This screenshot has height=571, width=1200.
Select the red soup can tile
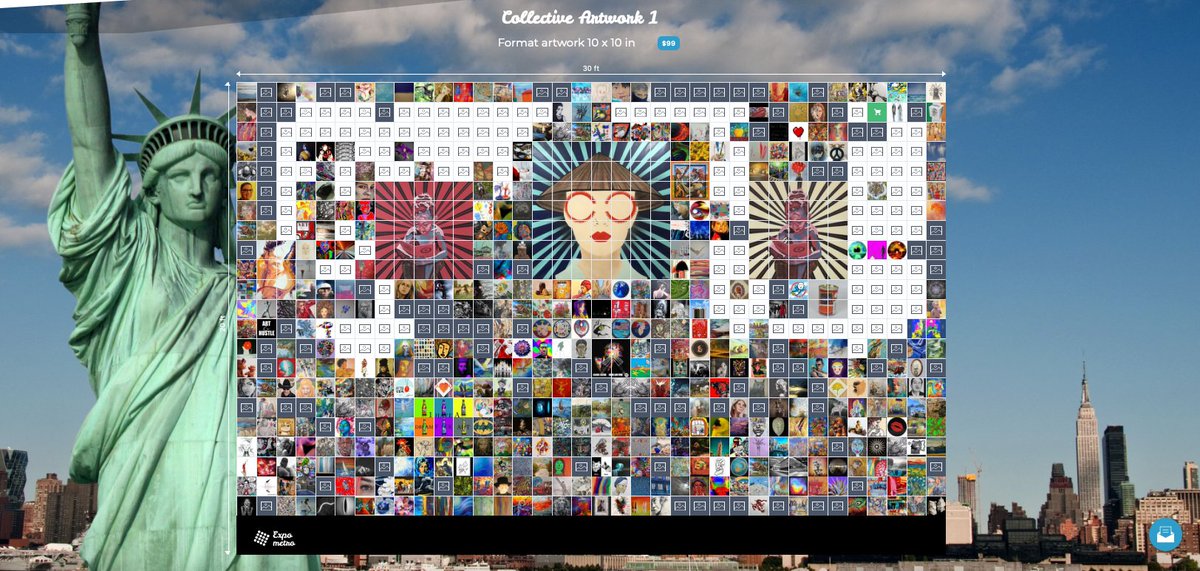828,299
